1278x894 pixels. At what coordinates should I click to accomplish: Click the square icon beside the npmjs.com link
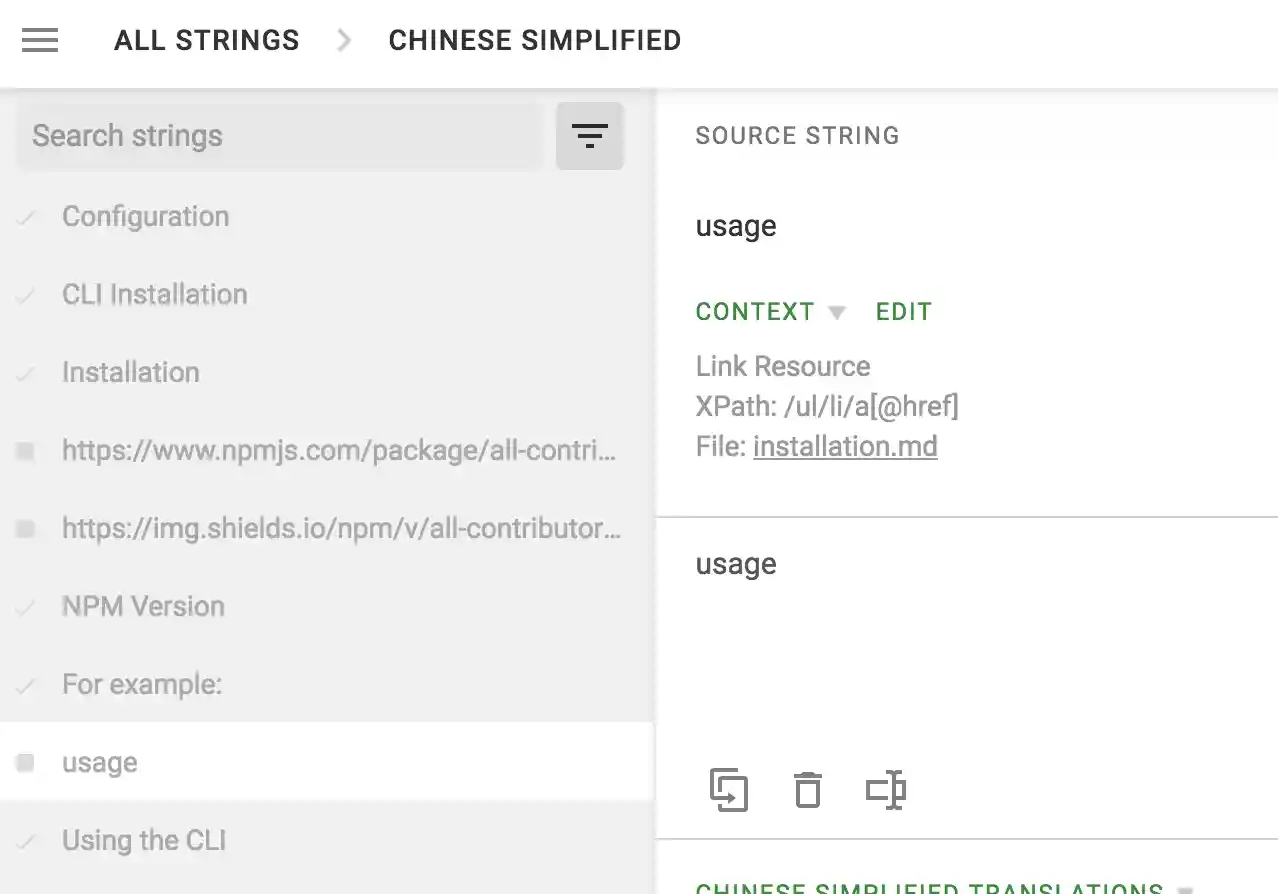[25, 450]
